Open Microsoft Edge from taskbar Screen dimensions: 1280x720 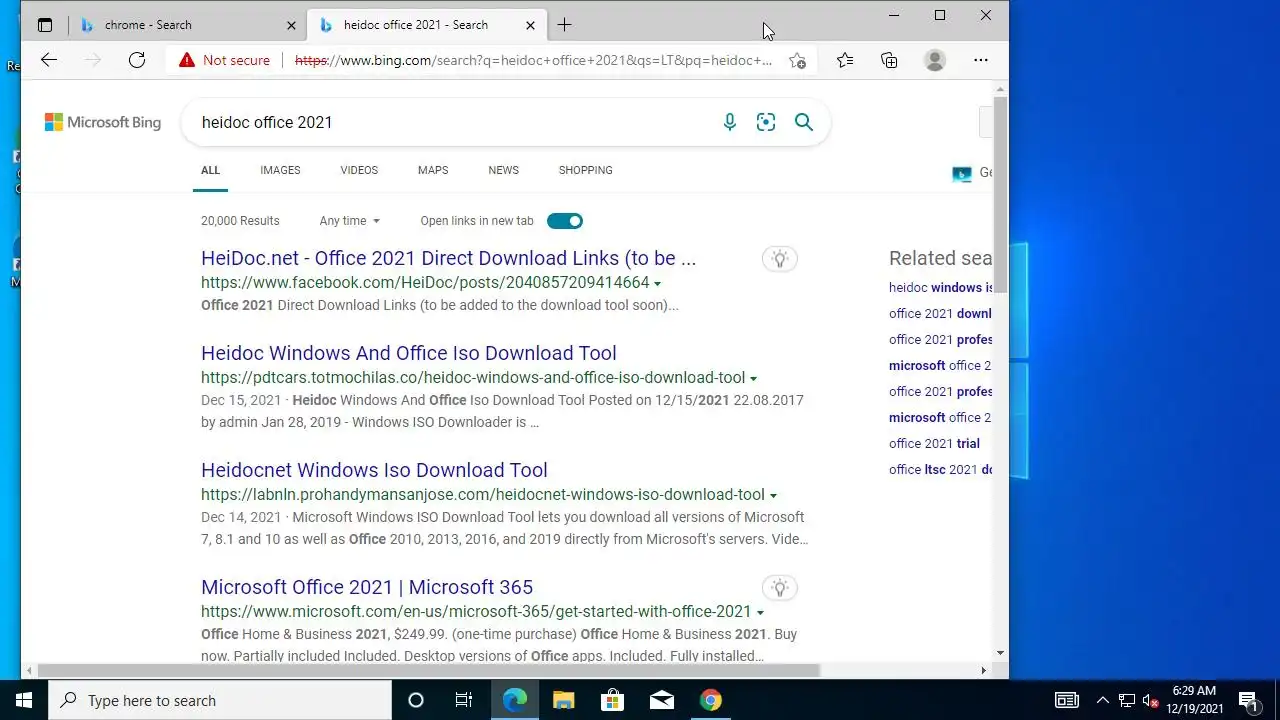coord(514,700)
